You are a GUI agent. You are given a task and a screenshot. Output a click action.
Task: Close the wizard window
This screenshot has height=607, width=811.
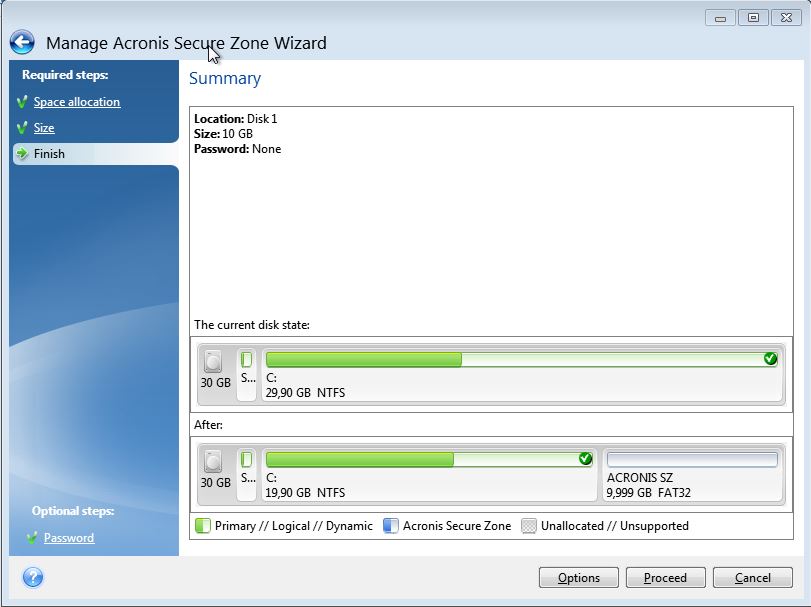pos(786,18)
